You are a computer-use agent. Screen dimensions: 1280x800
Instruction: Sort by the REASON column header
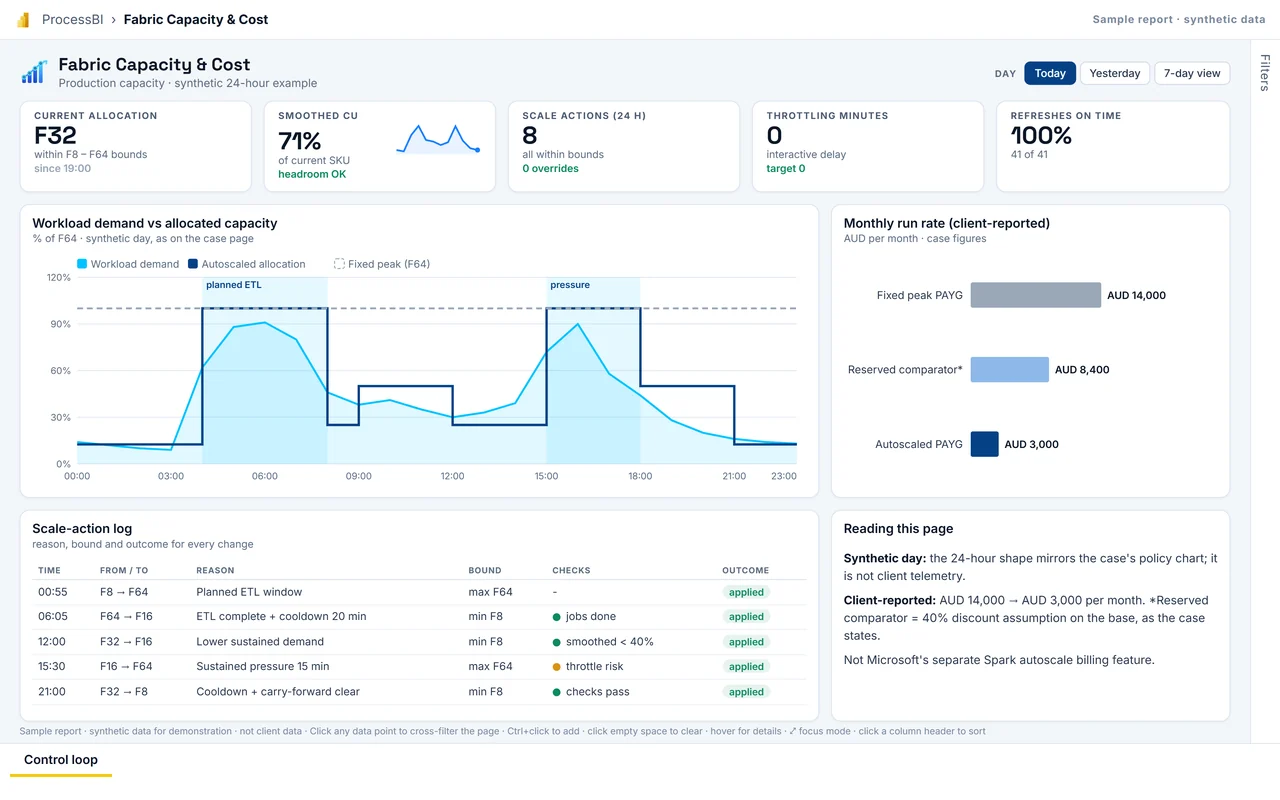pos(215,570)
